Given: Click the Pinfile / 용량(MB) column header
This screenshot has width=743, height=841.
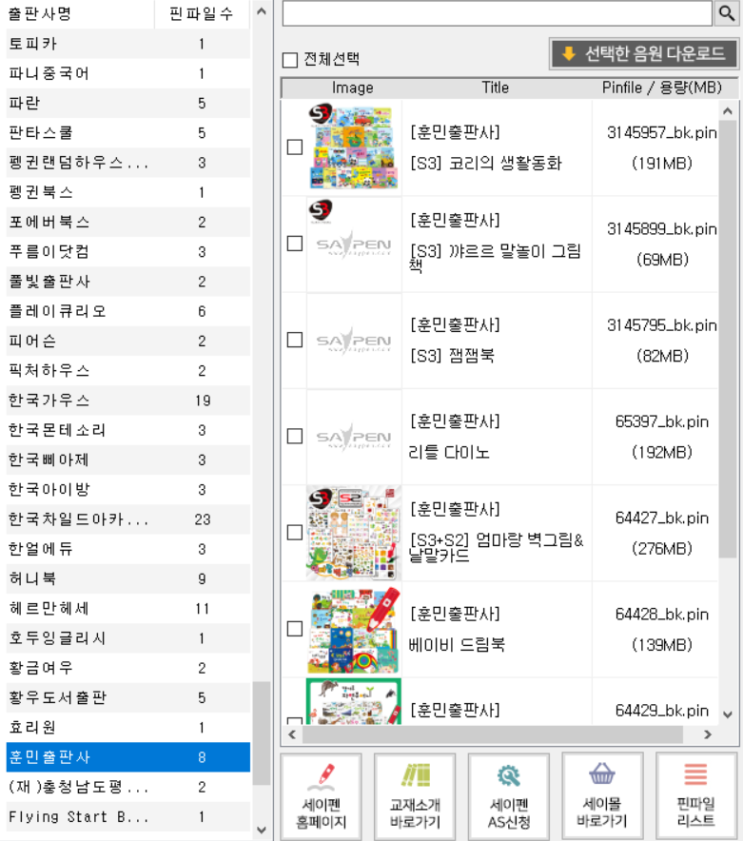Looking at the screenshot, I should [661, 87].
